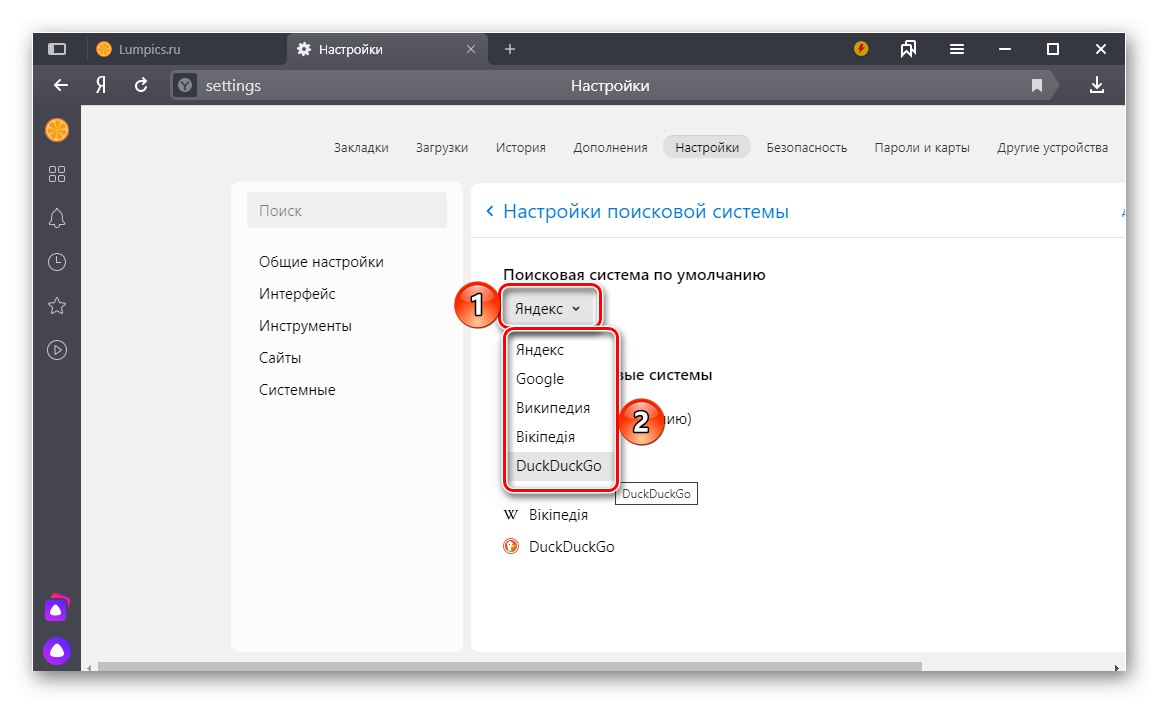Open the tableau grid icon in sidebar
Screen dimensions: 1158x703
pyautogui.click(x=57, y=174)
